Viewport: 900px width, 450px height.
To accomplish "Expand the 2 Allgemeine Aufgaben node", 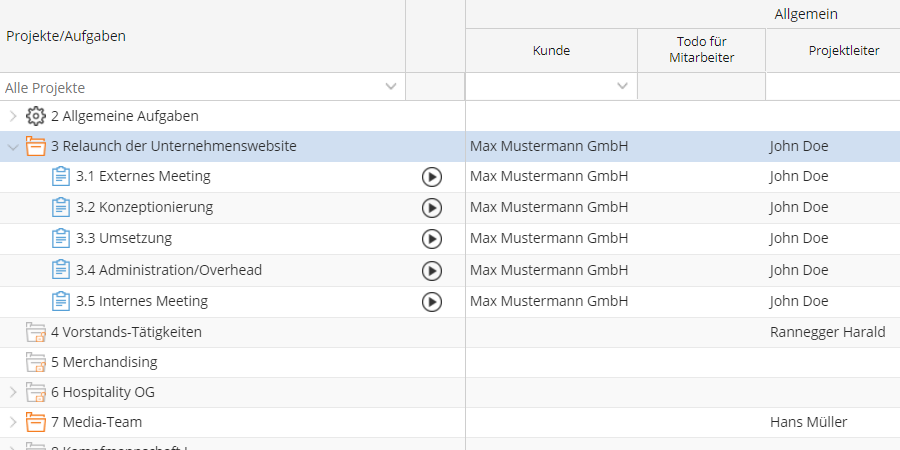I will pyautogui.click(x=13, y=117).
